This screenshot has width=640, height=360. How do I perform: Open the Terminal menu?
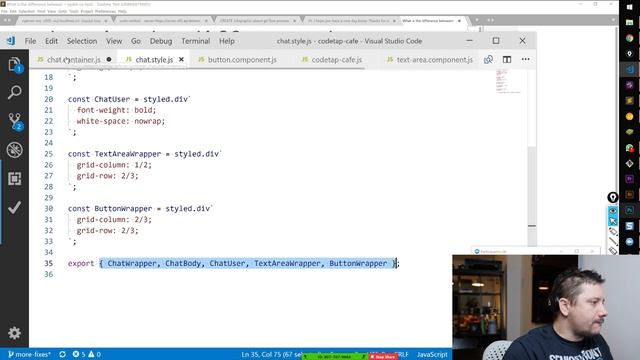pos(196,41)
